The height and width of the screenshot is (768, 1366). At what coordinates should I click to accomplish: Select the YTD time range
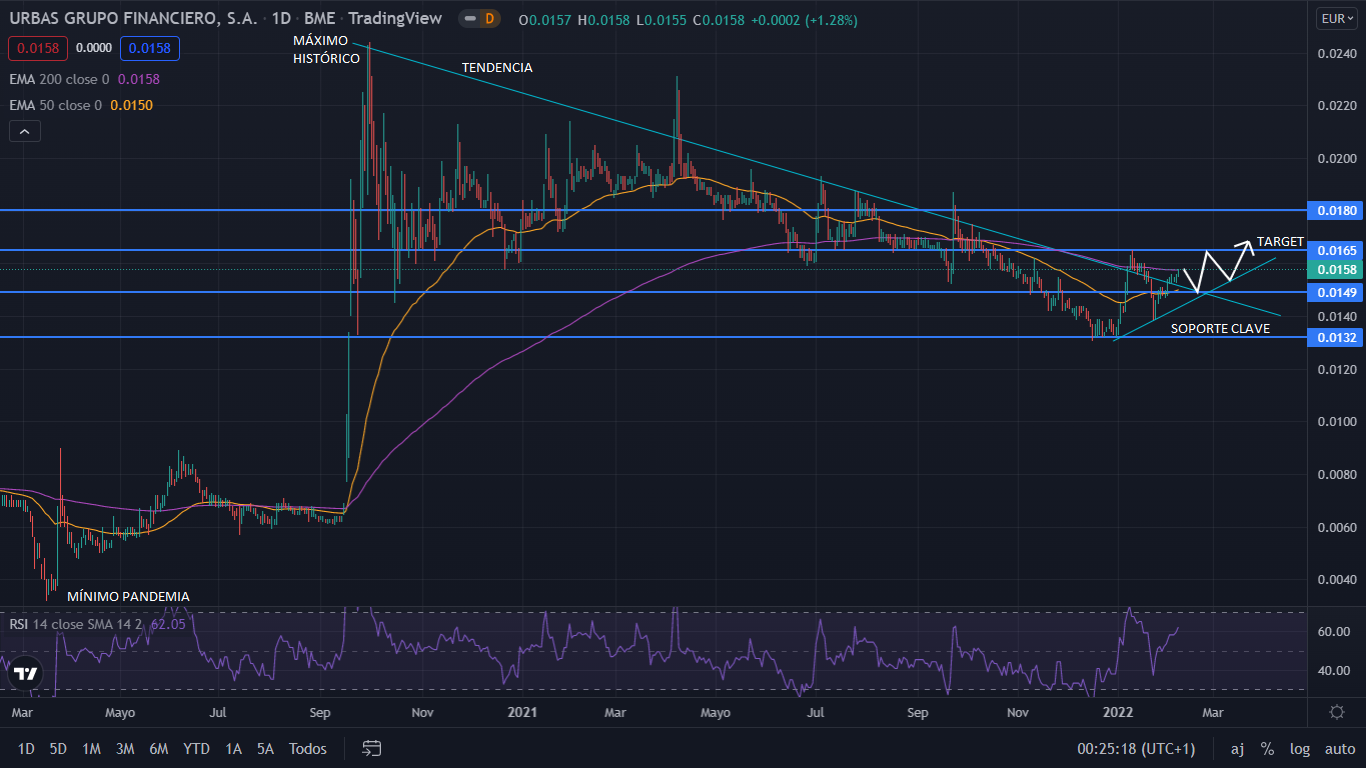pos(196,748)
